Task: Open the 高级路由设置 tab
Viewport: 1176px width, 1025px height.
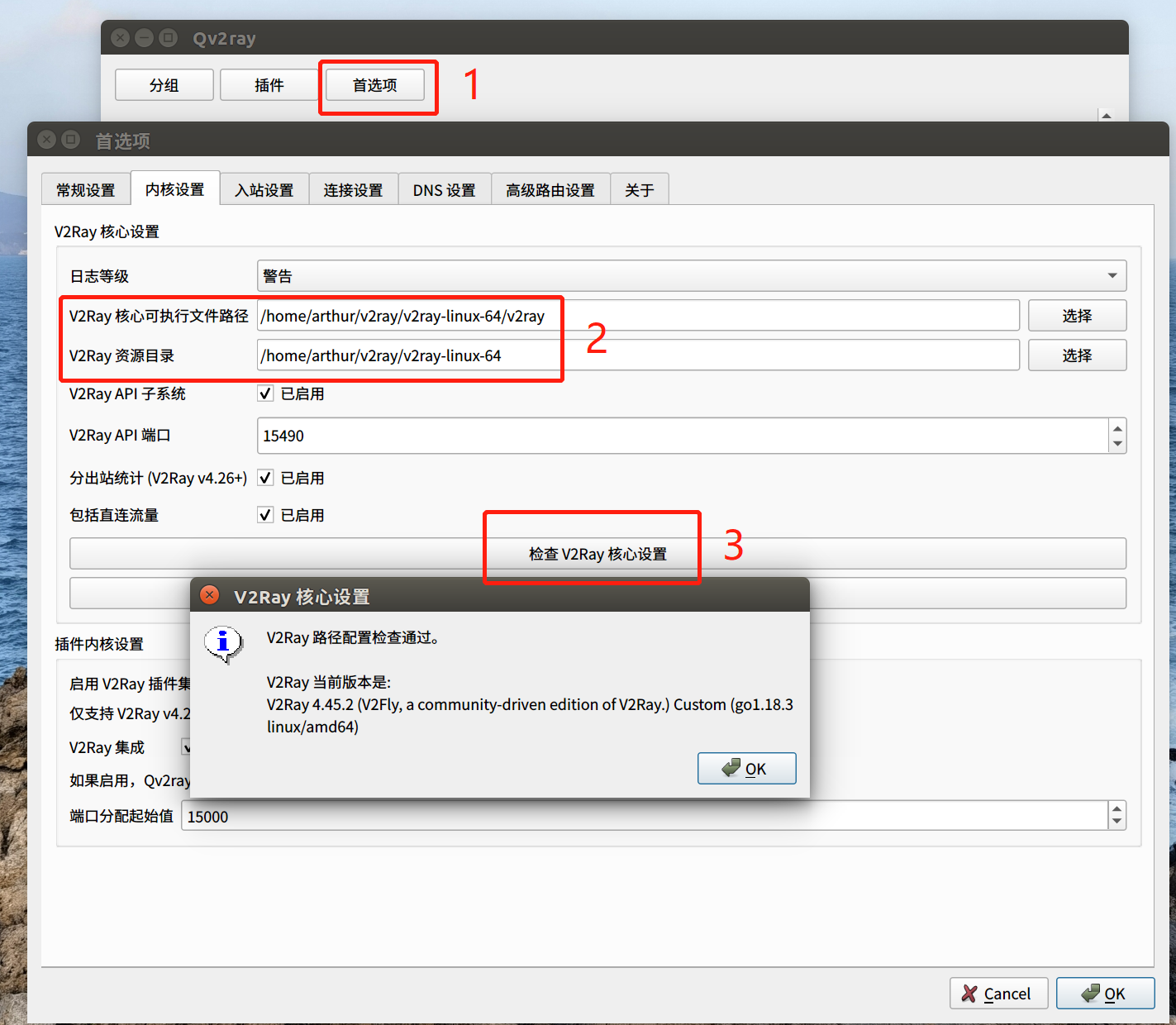Action: click(x=550, y=189)
